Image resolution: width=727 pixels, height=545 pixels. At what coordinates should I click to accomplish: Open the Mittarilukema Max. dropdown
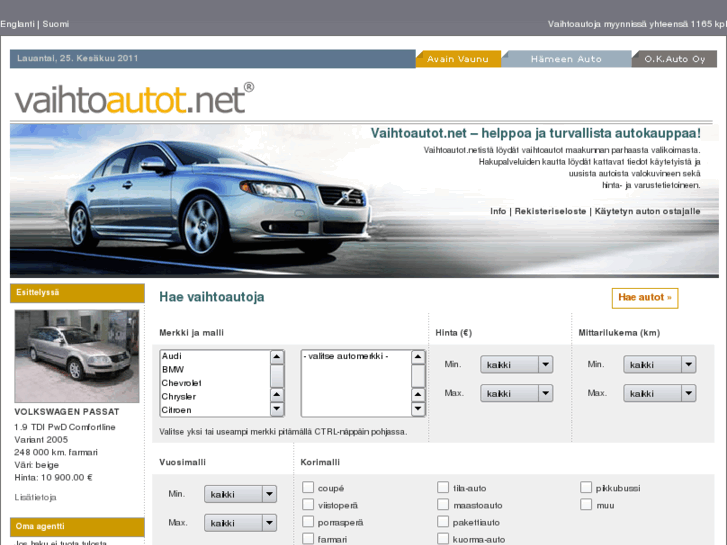660,393
